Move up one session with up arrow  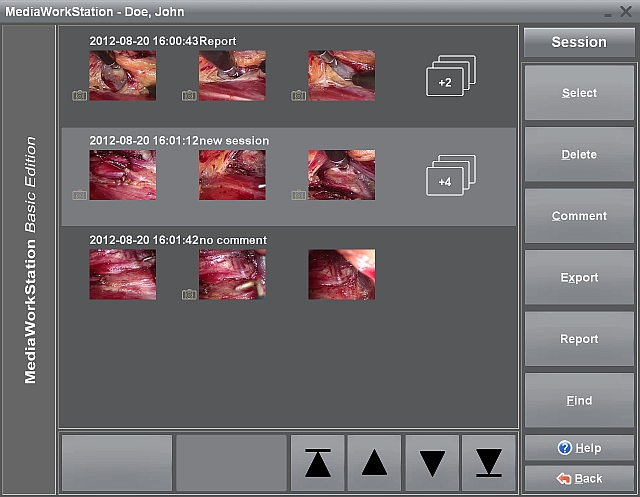coord(374,463)
